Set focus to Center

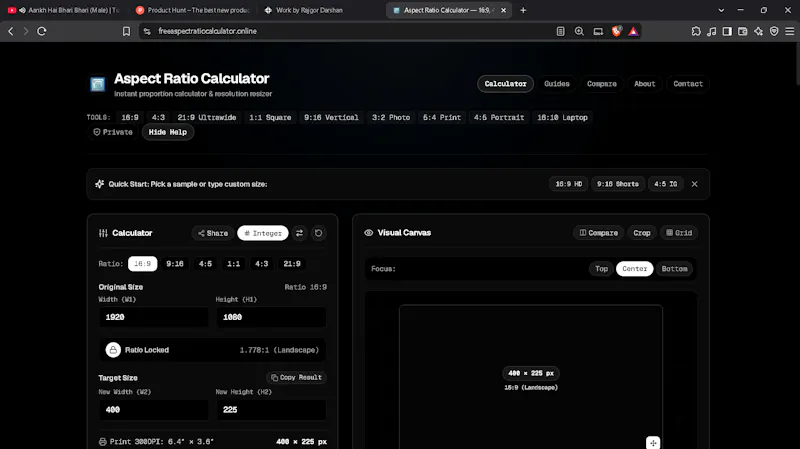pos(635,269)
